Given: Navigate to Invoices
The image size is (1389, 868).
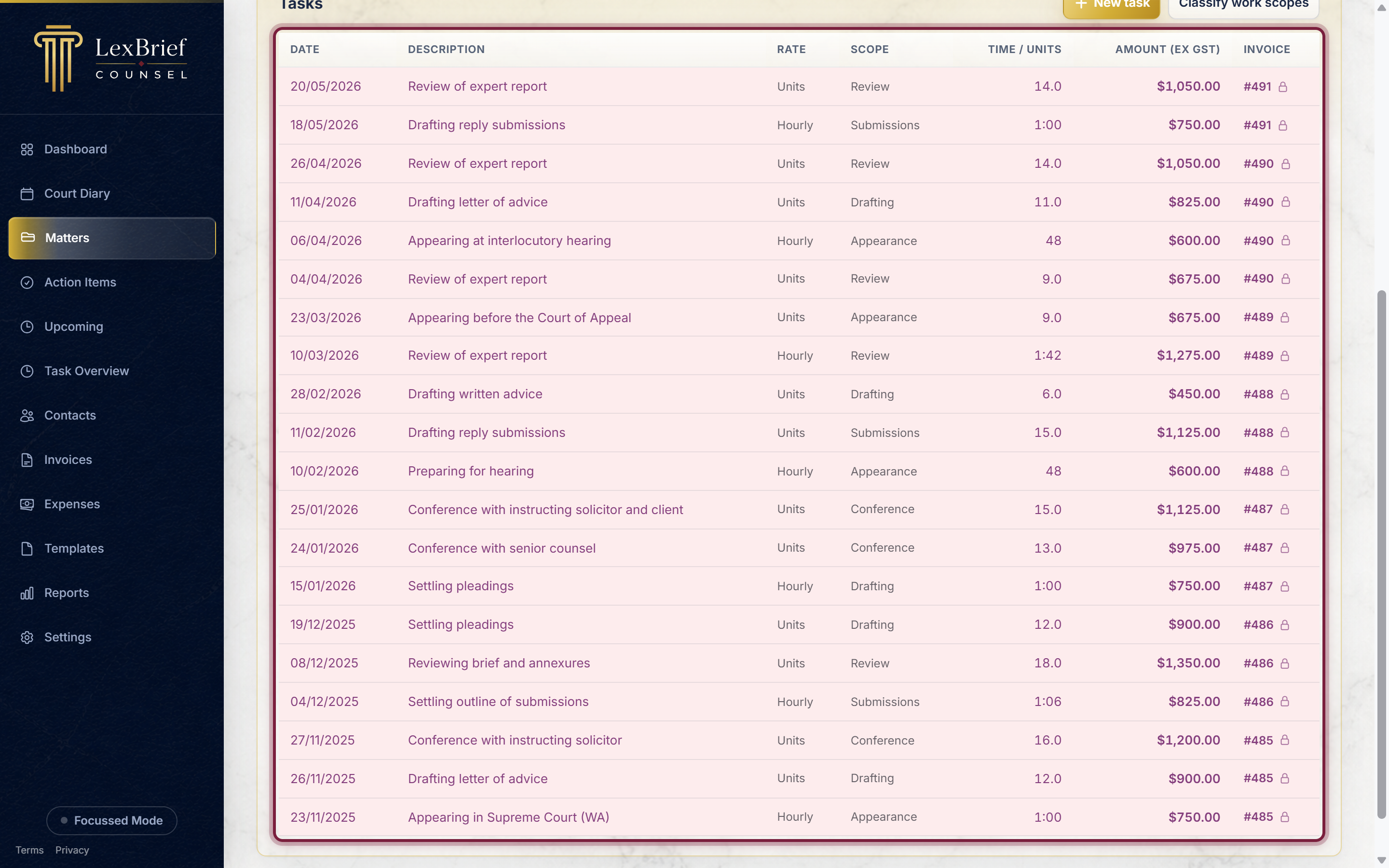Looking at the screenshot, I should (x=112, y=460).
